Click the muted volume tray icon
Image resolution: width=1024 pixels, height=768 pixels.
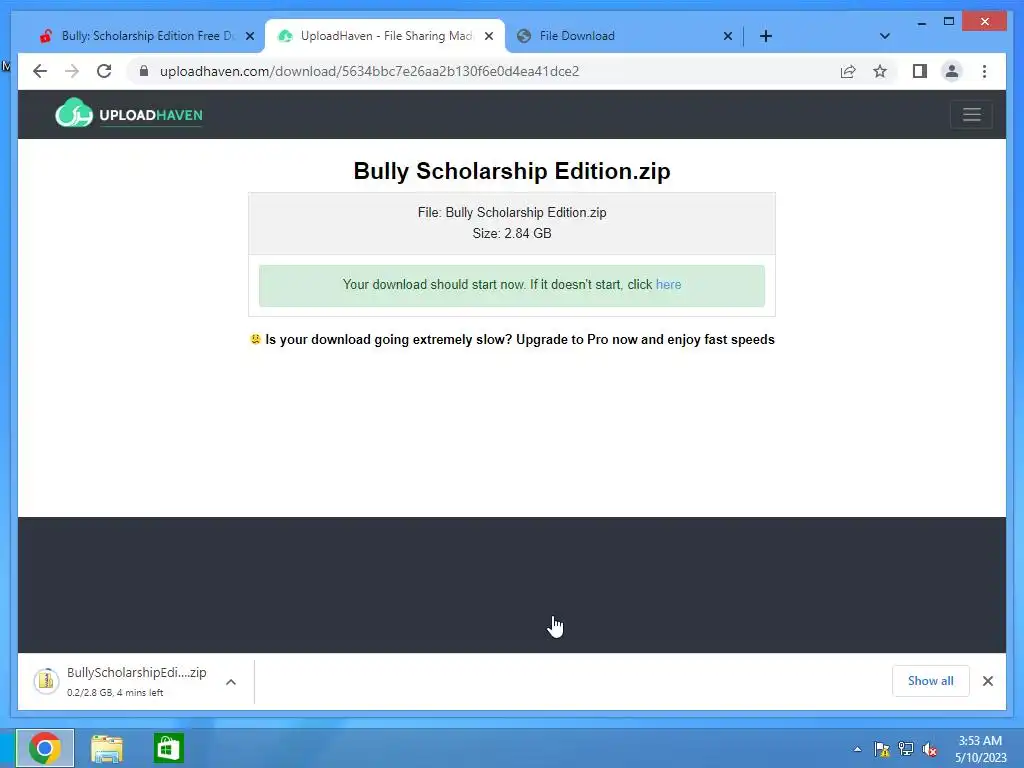coord(930,749)
